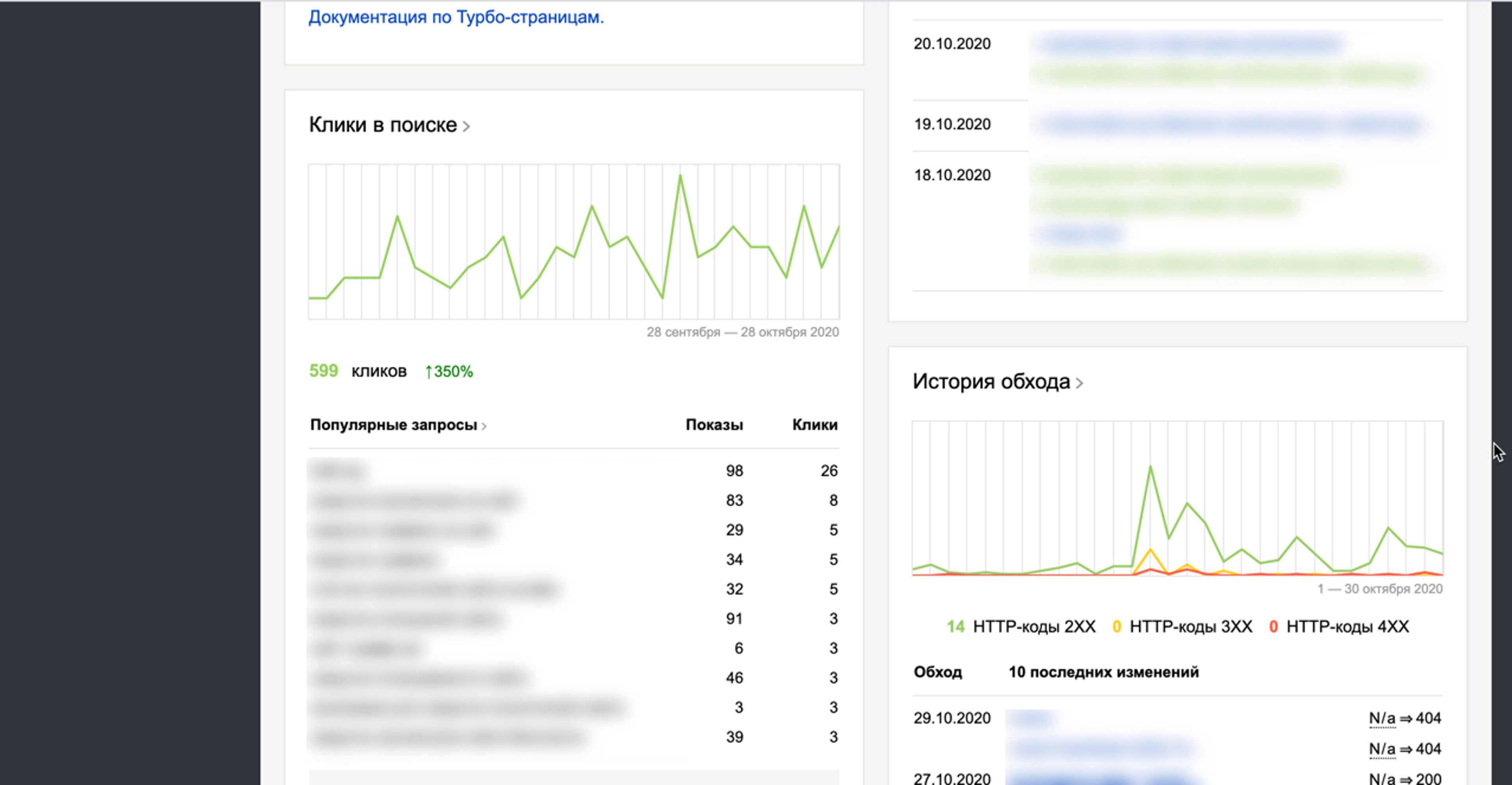This screenshot has height=785, width=1512.
Task: Click chevron beside Популярные запросы
Action: click(x=484, y=426)
